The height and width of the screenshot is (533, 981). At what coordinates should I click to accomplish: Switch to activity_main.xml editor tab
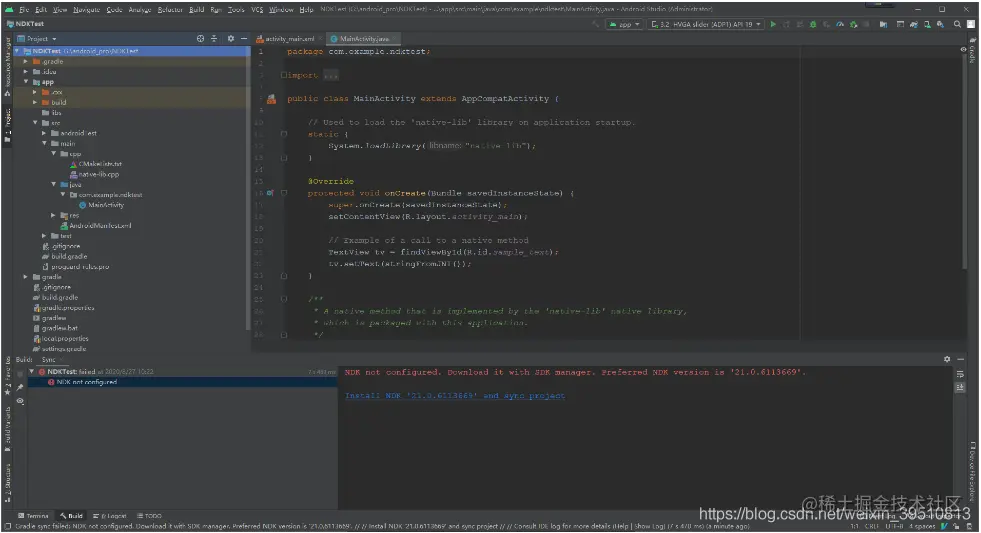point(289,39)
